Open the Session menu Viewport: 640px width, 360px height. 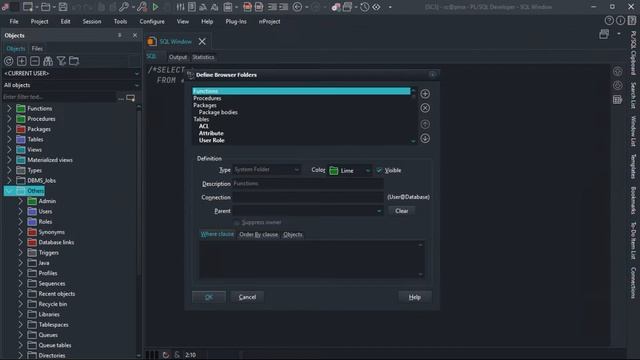pyautogui.click(x=92, y=22)
